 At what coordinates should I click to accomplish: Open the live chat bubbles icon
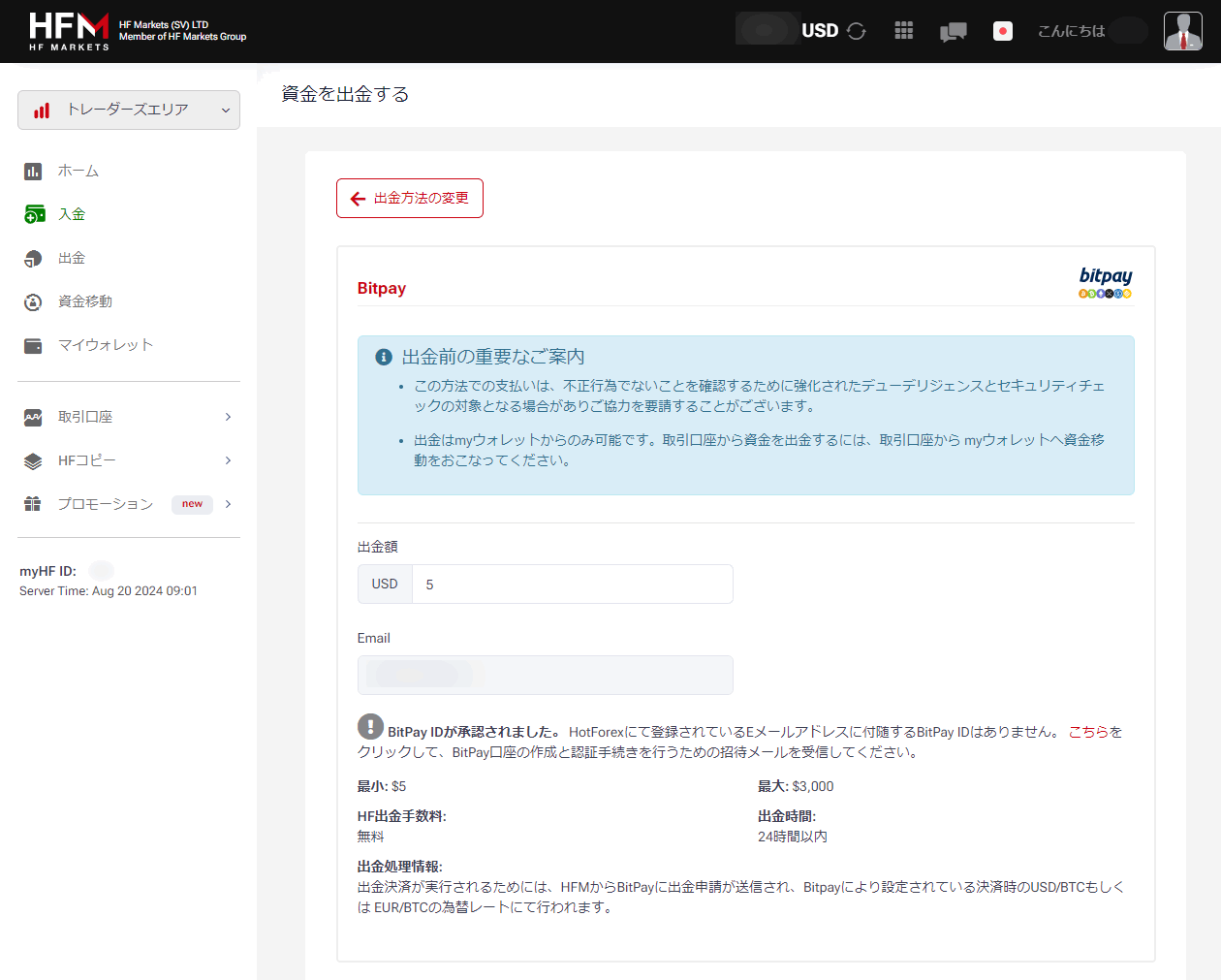click(x=954, y=32)
